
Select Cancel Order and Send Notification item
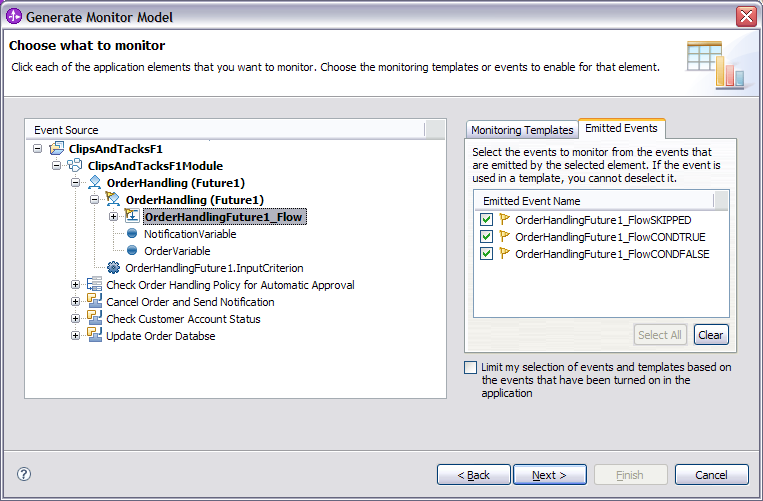[190, 302]
